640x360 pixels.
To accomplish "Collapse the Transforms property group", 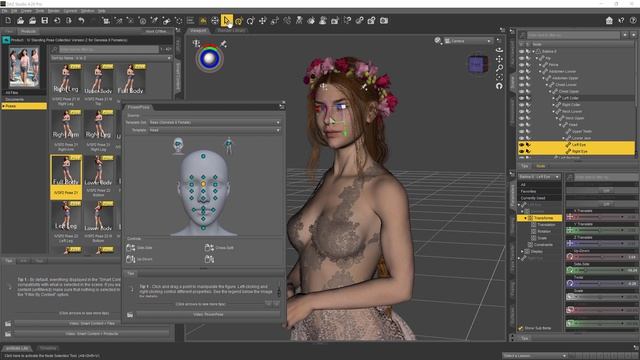I will click(525, 218).
